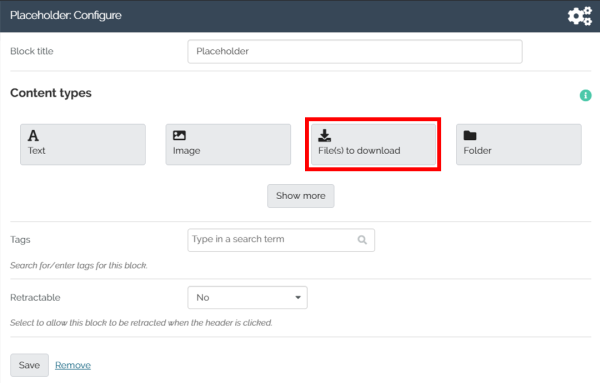Viewport: 600px width, 383px height.
Task: Save the placeholder configuration
Action: [29, 365]
